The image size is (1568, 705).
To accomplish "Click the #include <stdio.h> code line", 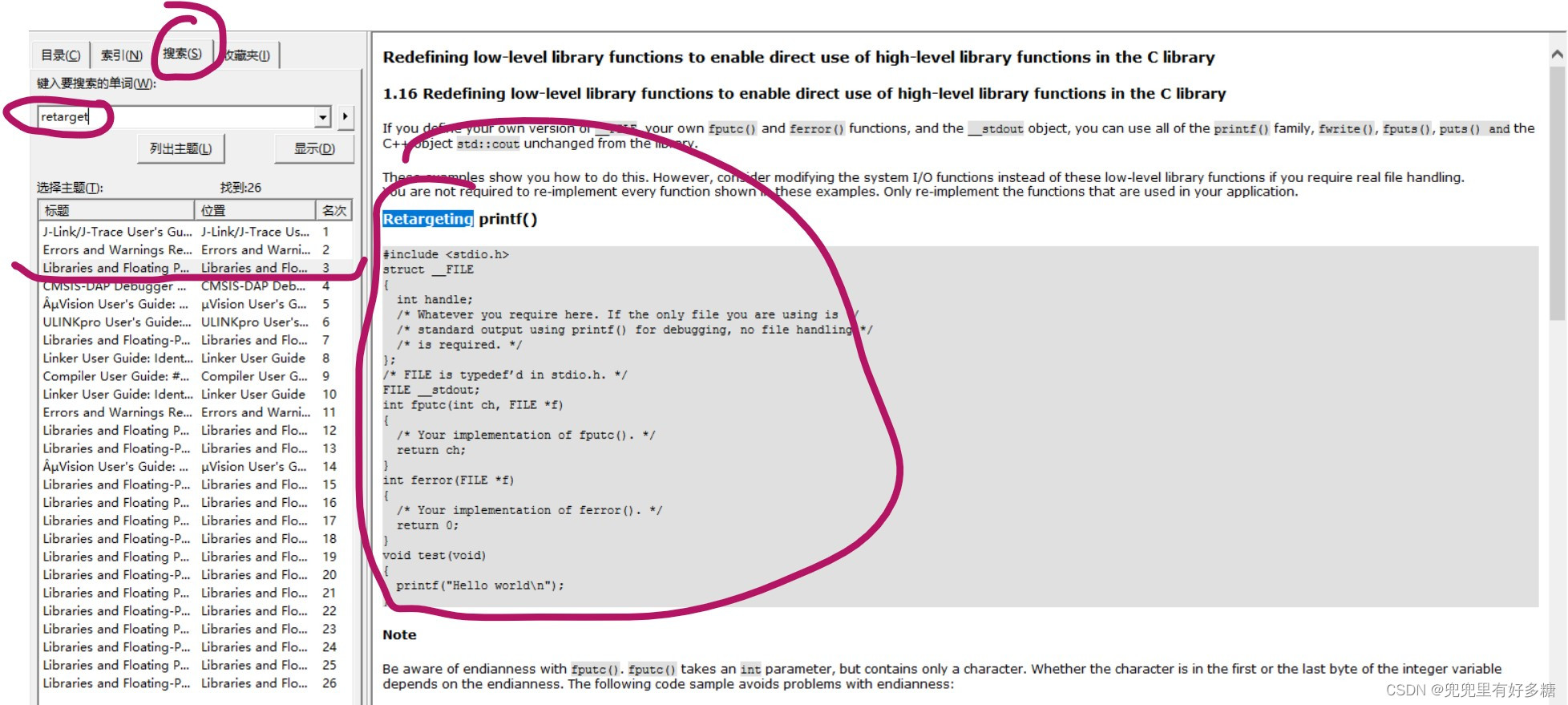I will [x=446, y=254].
